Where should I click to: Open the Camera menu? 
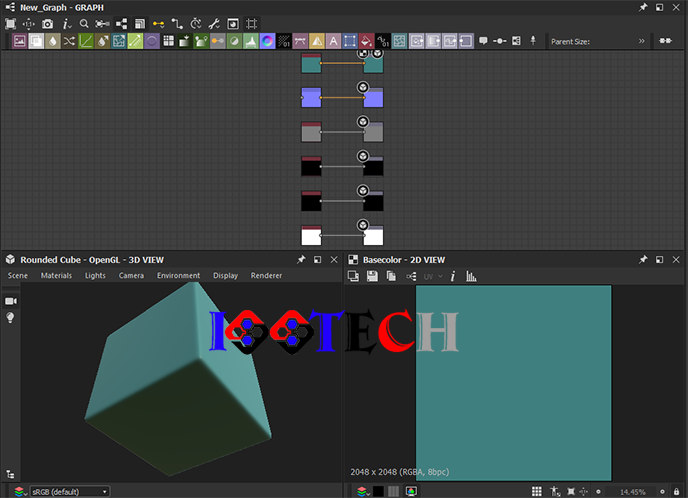coord(131,276)
